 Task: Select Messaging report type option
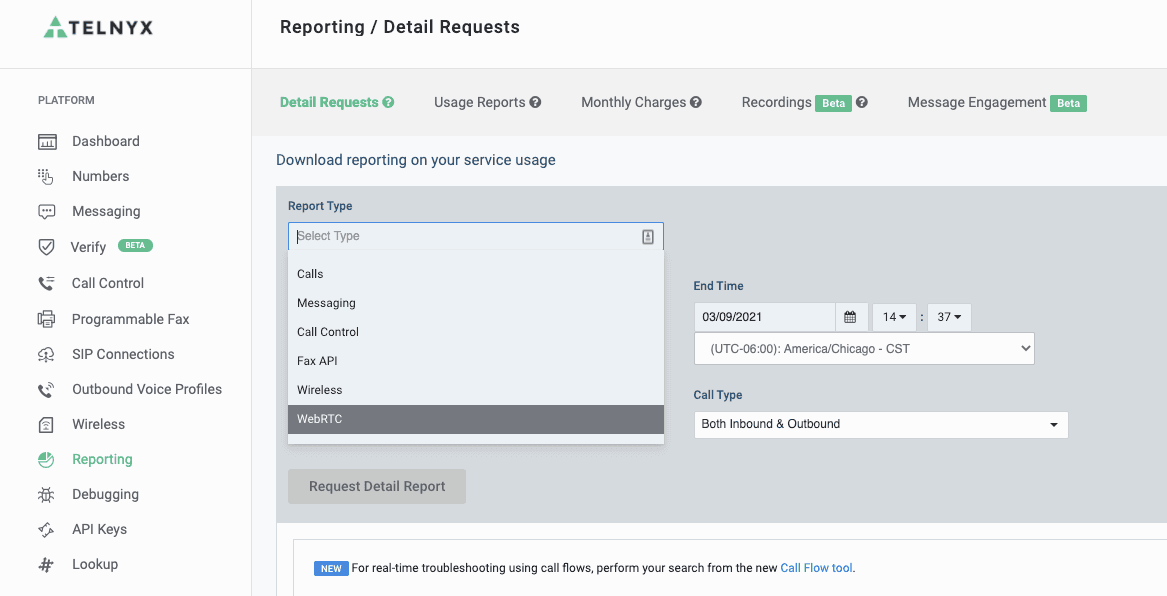[x=476, y=303]
